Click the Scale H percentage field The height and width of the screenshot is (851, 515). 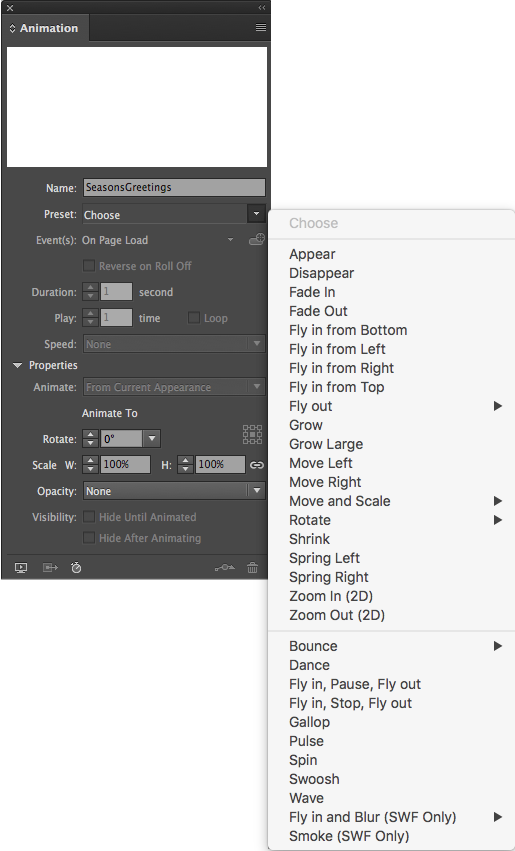pos(220,465)
